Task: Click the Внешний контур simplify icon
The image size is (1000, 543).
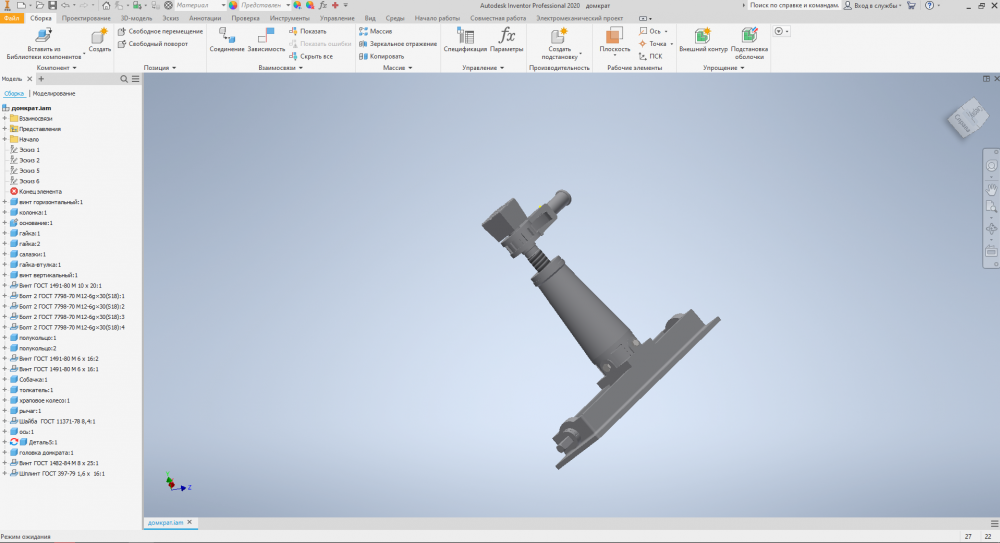Action: click(x=703, y=37)
